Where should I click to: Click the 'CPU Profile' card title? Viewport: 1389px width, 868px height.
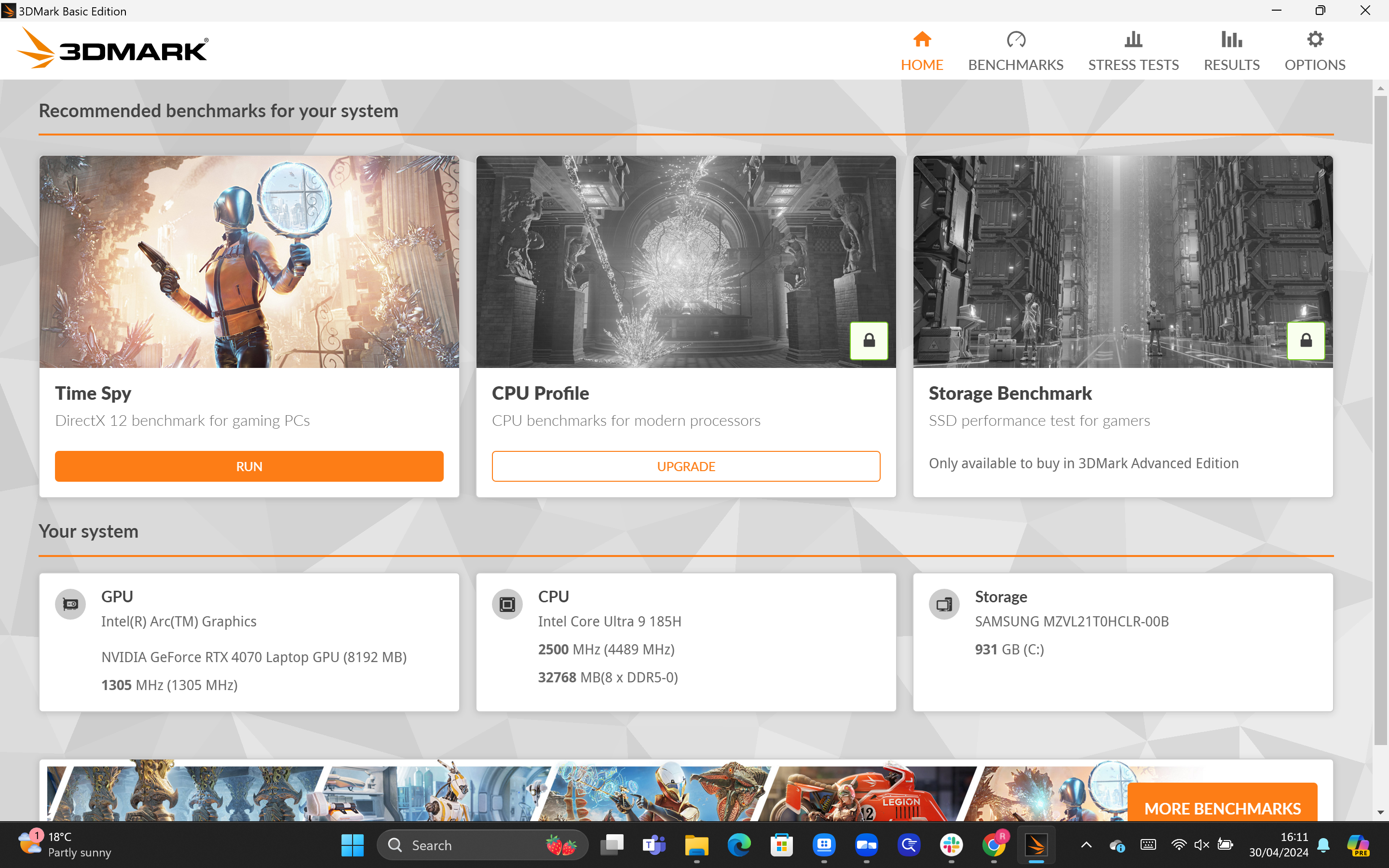click(x=540, y=393)
